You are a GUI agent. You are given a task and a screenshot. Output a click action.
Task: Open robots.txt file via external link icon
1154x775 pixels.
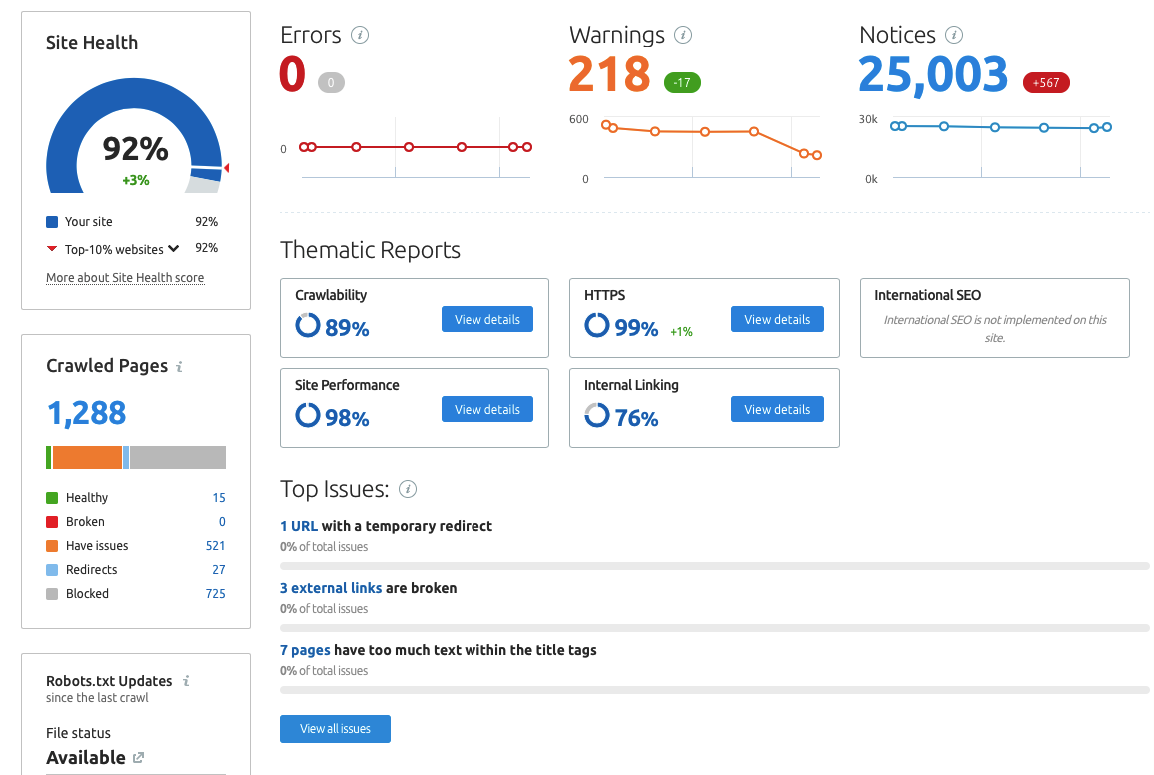click(137, 758)
